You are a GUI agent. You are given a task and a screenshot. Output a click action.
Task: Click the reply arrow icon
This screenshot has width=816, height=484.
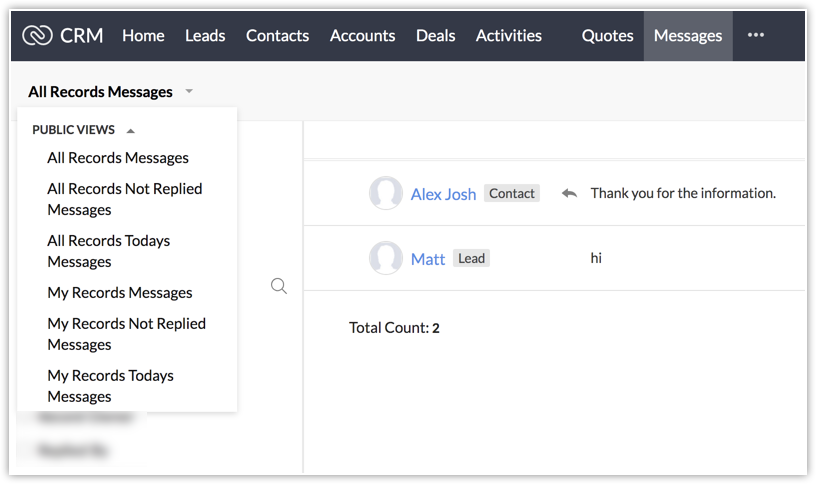click(569, 193)
